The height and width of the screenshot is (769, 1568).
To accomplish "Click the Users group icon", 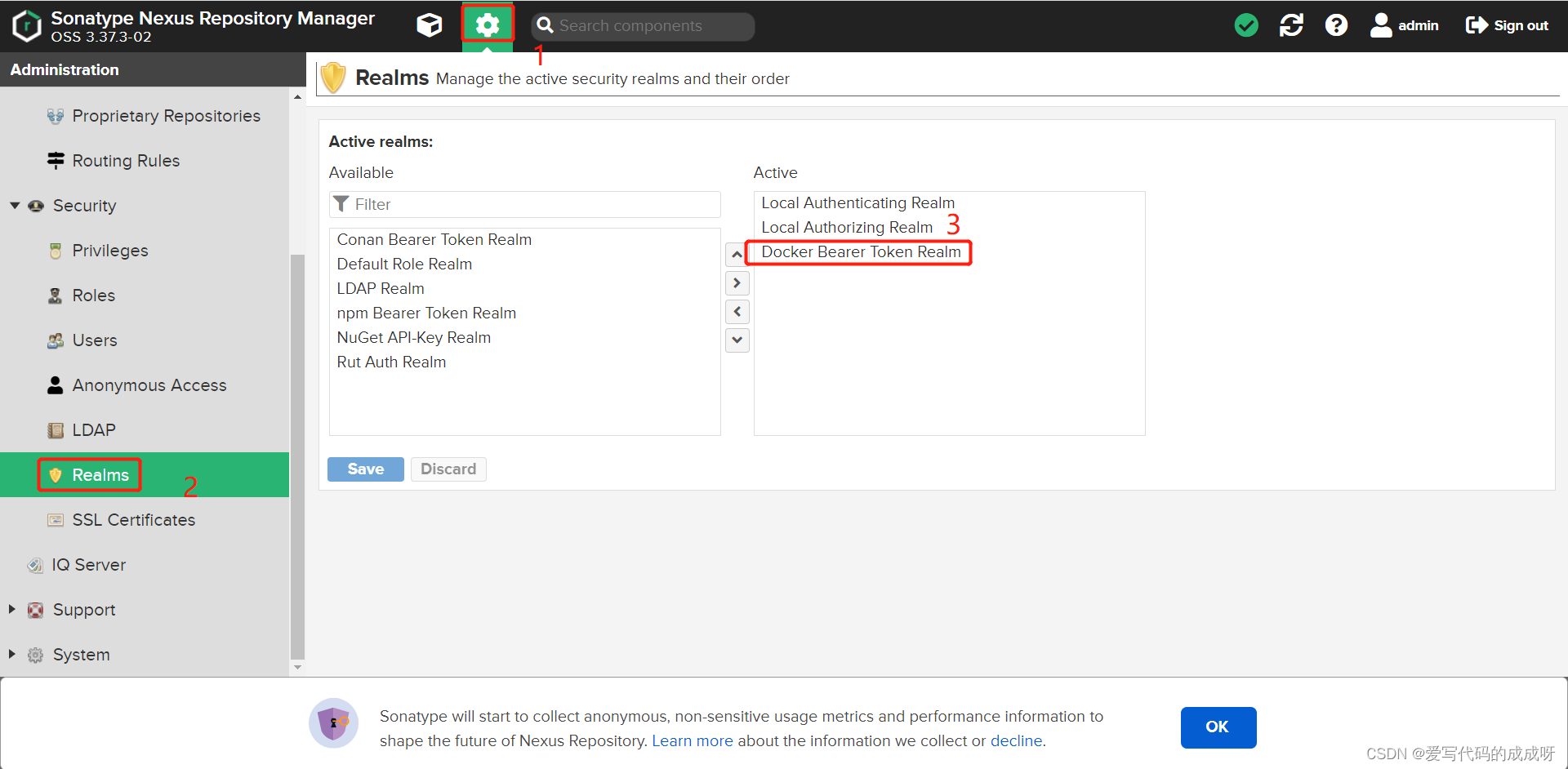I will 56,340.
